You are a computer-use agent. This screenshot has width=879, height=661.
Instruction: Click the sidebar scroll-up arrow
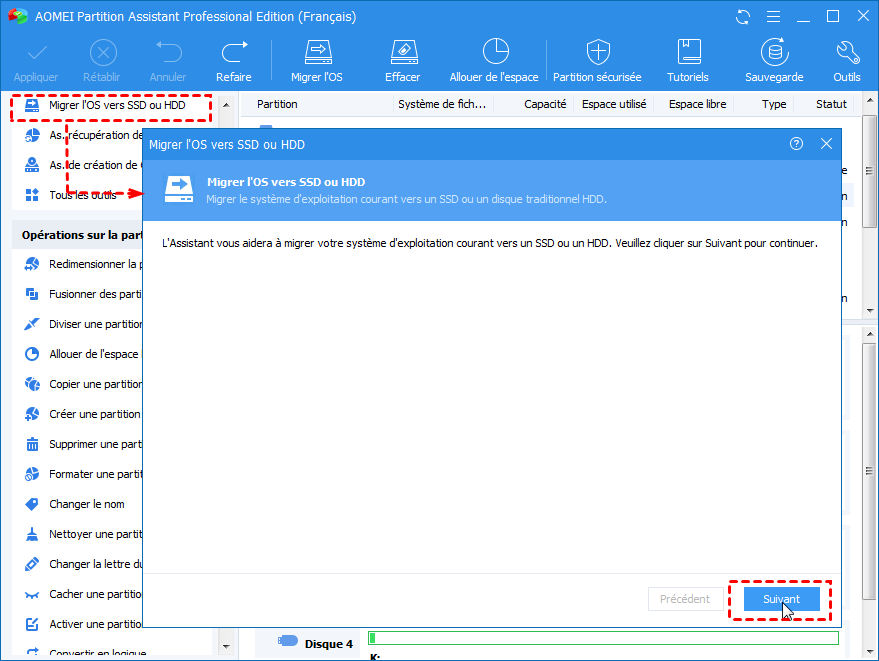pos(226,105)
